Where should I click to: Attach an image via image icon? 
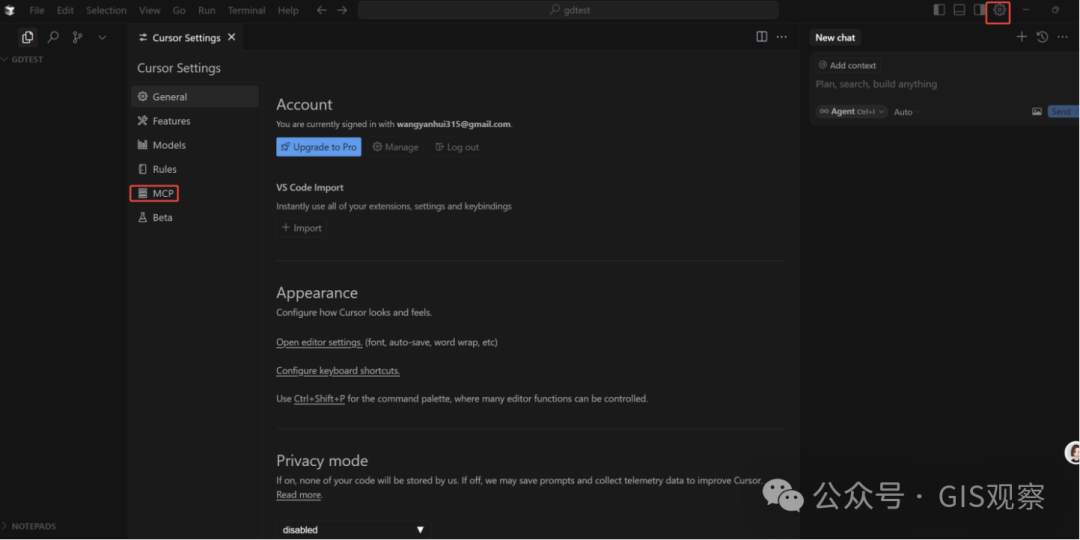(1037, 112)
